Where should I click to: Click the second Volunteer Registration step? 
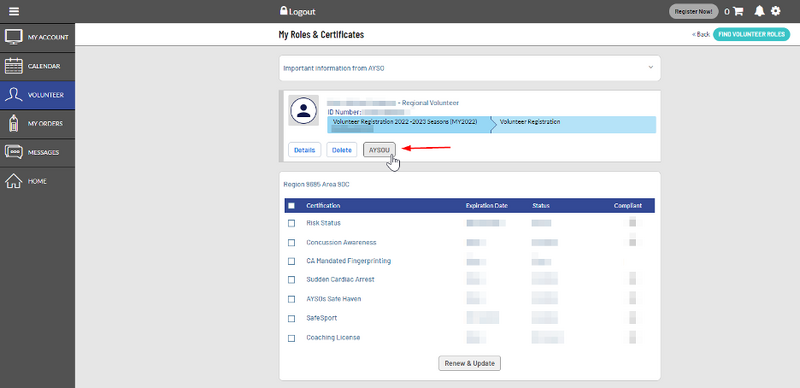(x=574, y=125)
